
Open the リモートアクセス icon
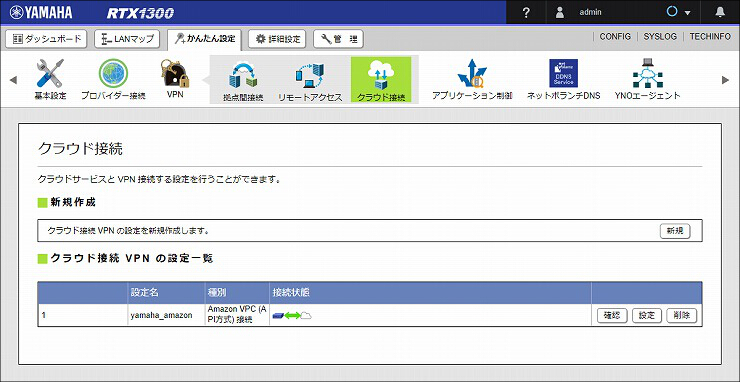coord(310,77)
